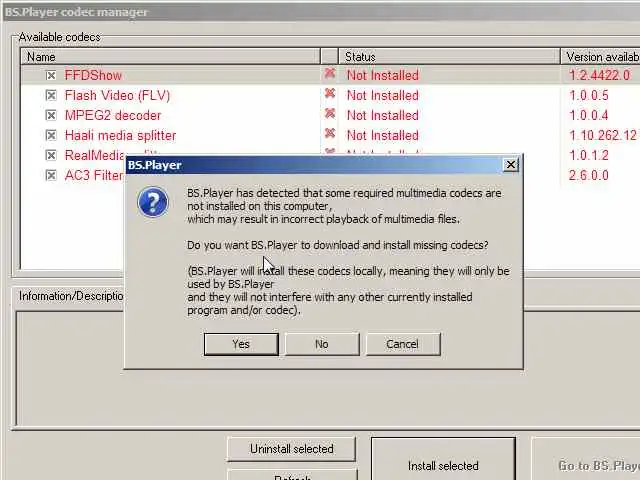Select the Haali media splitter row name
The width and height of the screenshot is (640, 480).
120,136
